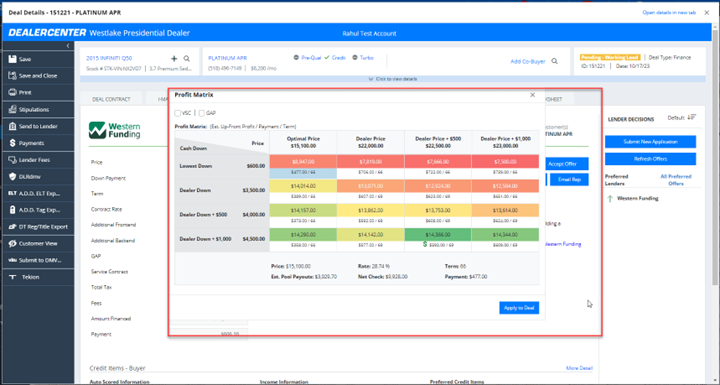Click the More Detail link
Viewport: 720px width, 385px height.
click(579, 368)
